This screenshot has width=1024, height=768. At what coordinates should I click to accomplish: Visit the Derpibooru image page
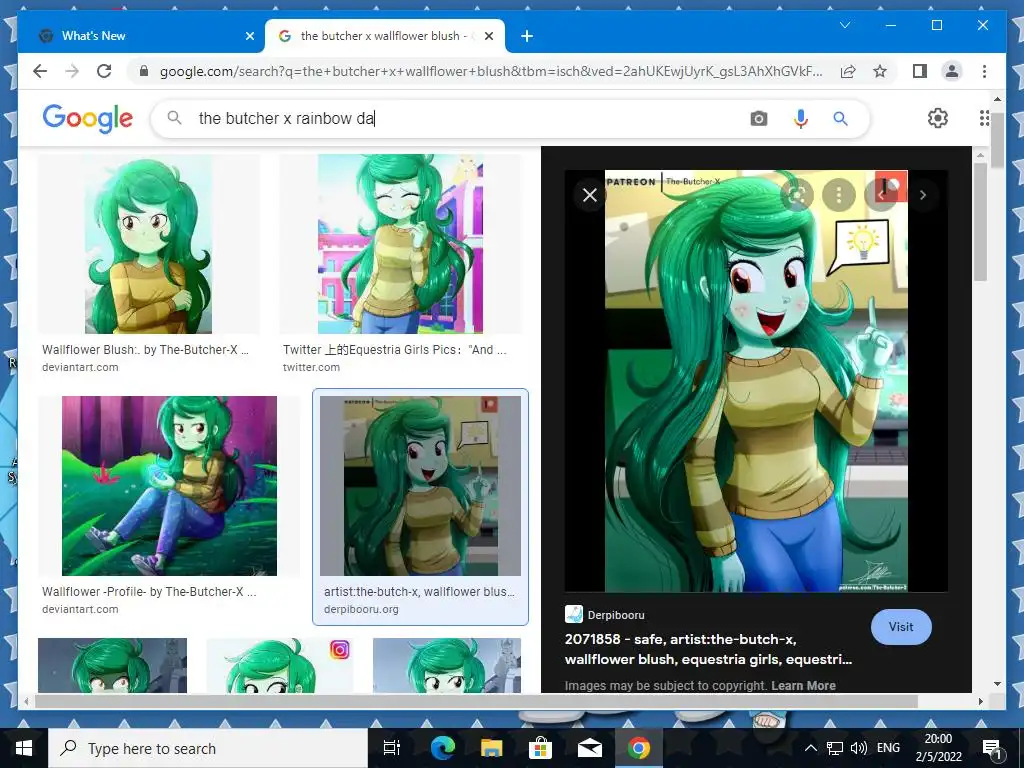[901, 627]
